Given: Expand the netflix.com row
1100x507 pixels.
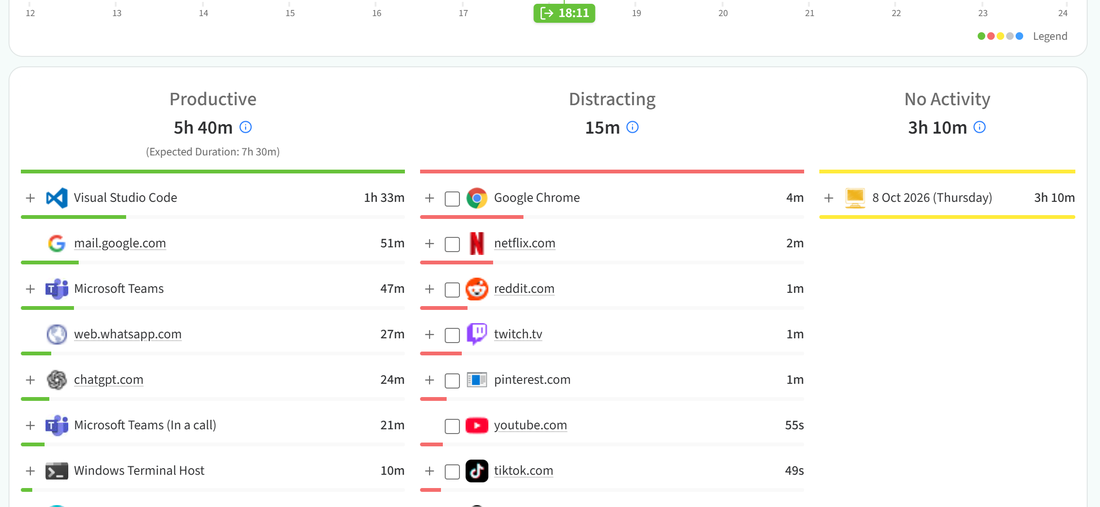Looking at the screenshot, I should [x=430, y=243].
